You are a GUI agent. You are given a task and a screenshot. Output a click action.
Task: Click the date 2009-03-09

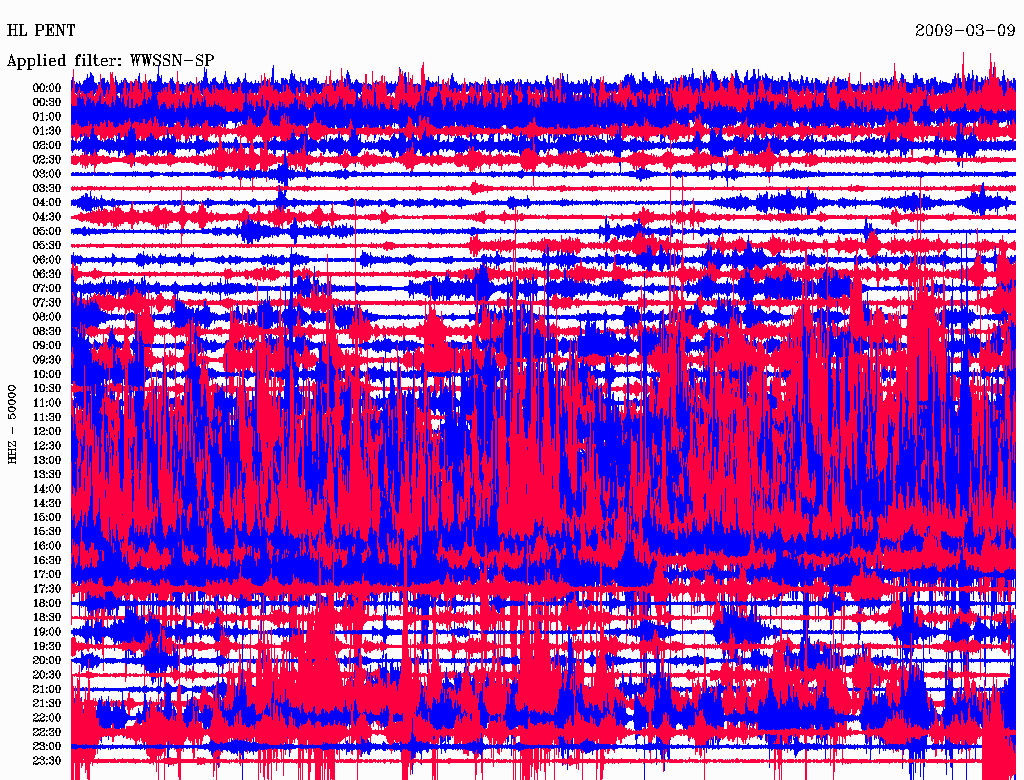pyautogui.click(x=965, y=31)
